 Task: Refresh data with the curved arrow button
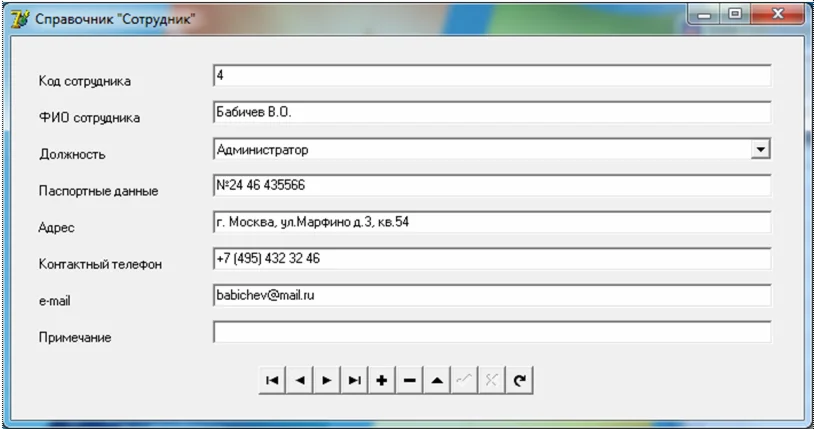pos(520,380)
